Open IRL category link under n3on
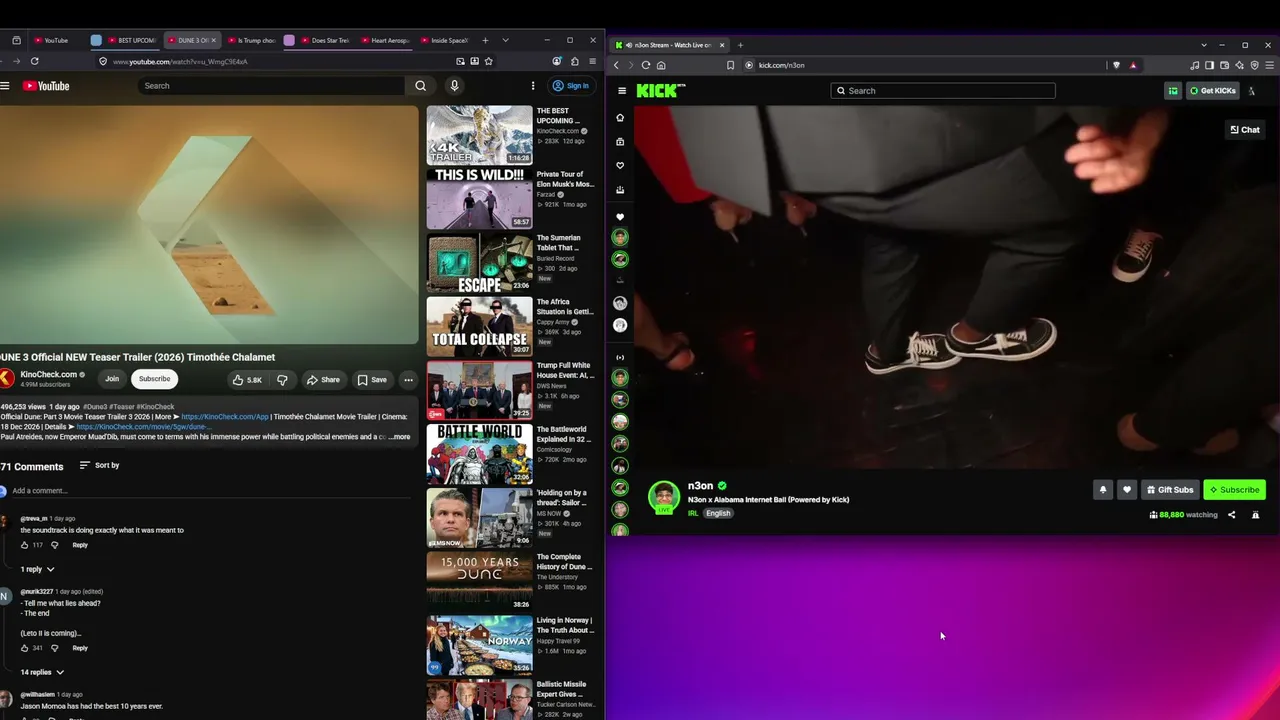 click(693, 514)
